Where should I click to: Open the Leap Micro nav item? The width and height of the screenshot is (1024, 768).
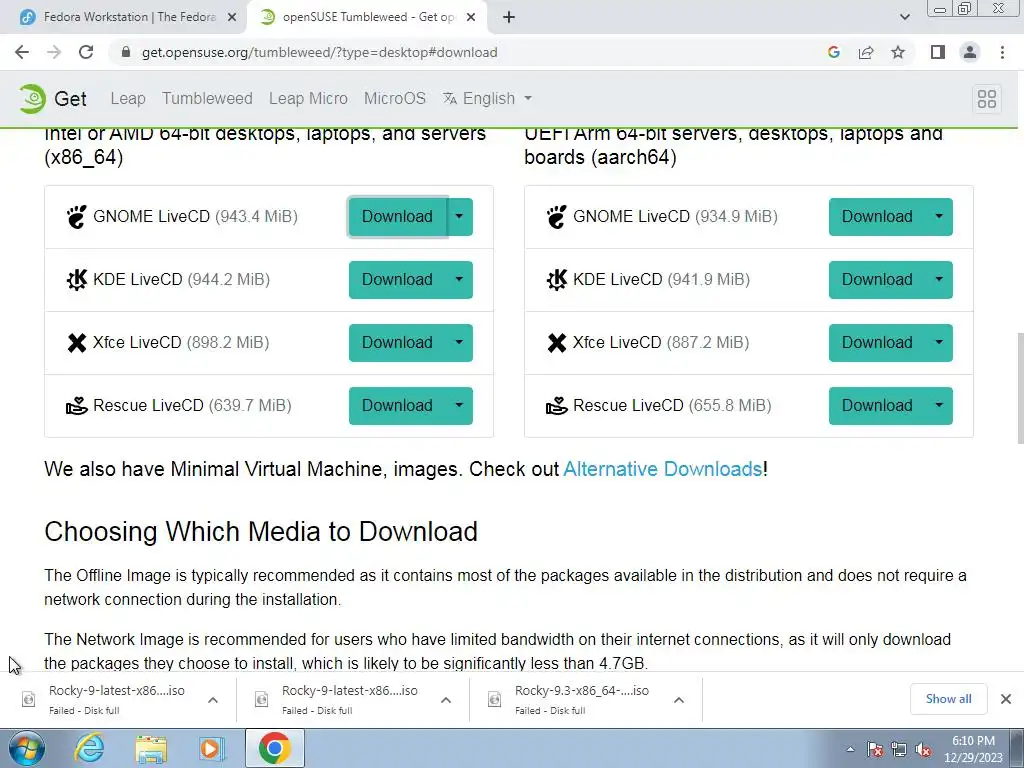308,99
